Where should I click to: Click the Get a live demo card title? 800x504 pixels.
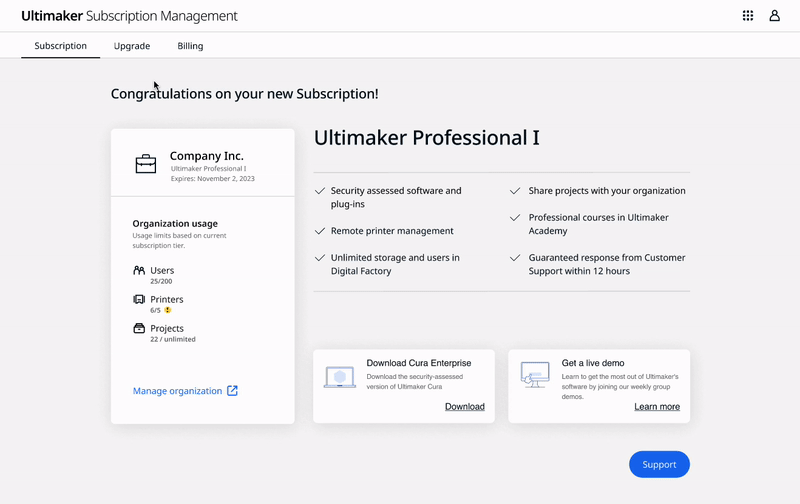click(x=593, y=363)
